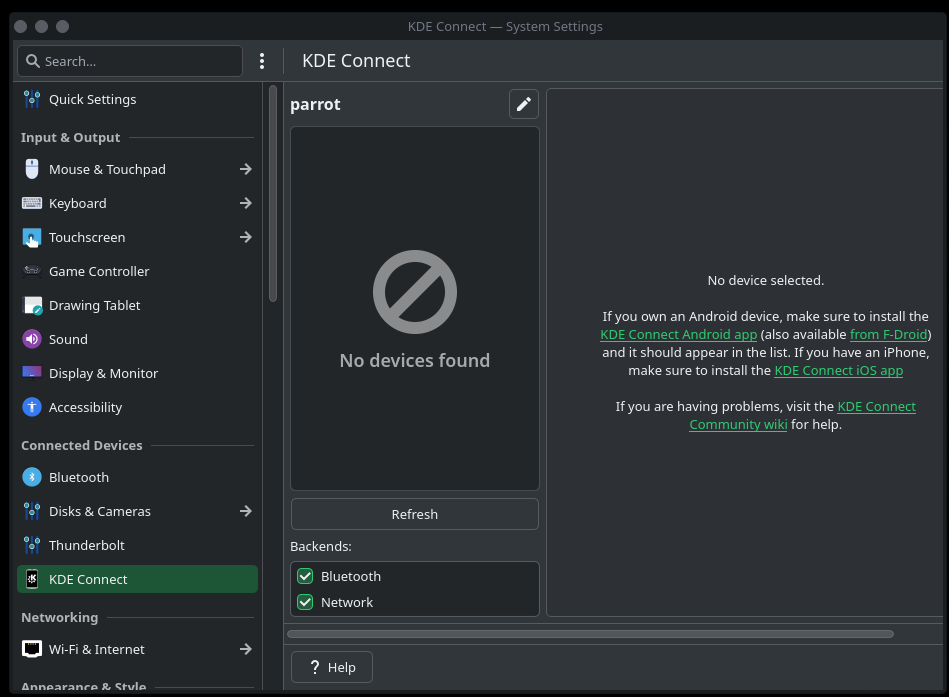The width and height of the screenshot is (949, 697).
Task: Click the Bluetooth icon in the sidebar
Action: [x=32, y=477]
